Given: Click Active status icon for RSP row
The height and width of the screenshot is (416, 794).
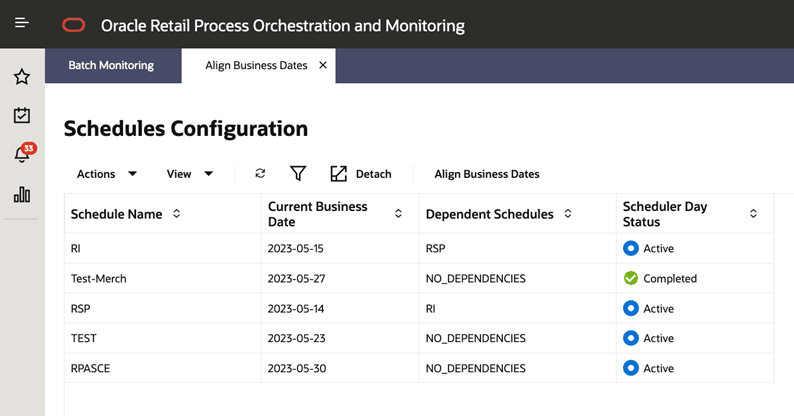Looking at the screenshot, I should [x=630, y=308].
